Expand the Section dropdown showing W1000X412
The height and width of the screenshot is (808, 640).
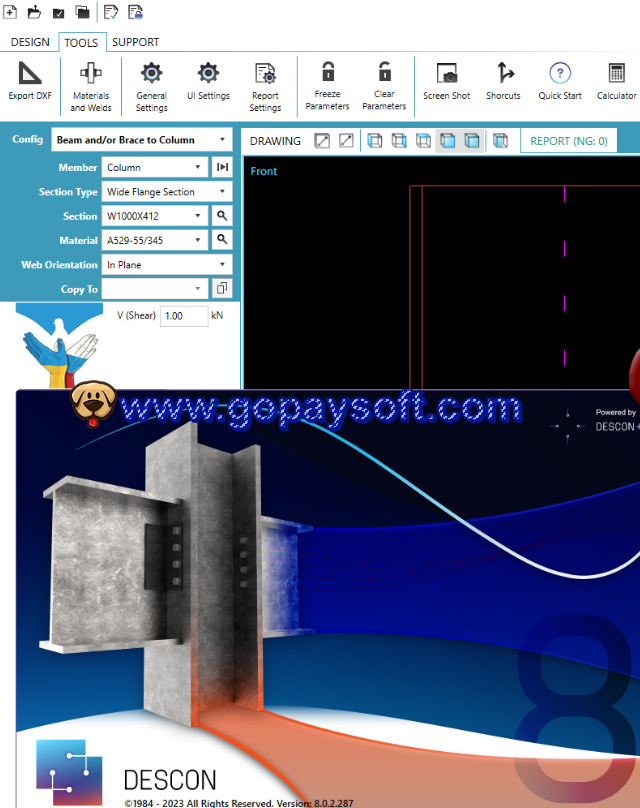[x=155, y=215]
